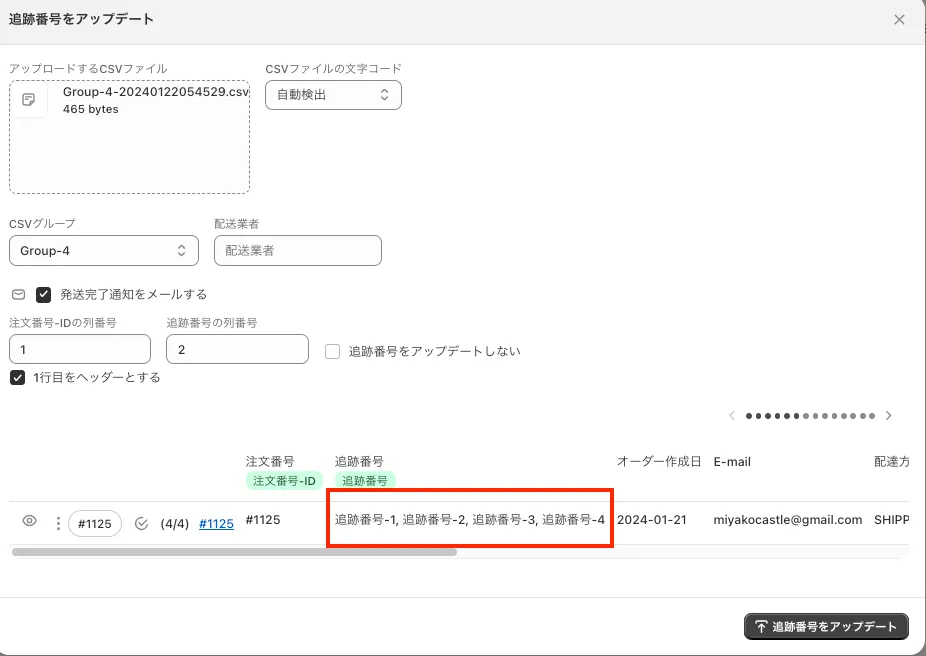Screen dimensions: 926x656
Task: Click the 注文番号-IDの列番号 input field
Action: [x=80, y=349]
